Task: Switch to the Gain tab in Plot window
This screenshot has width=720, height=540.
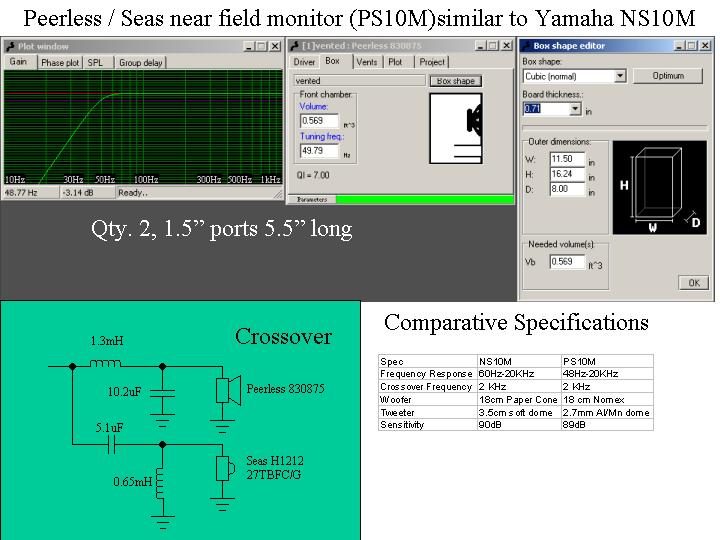Action: 19,62
